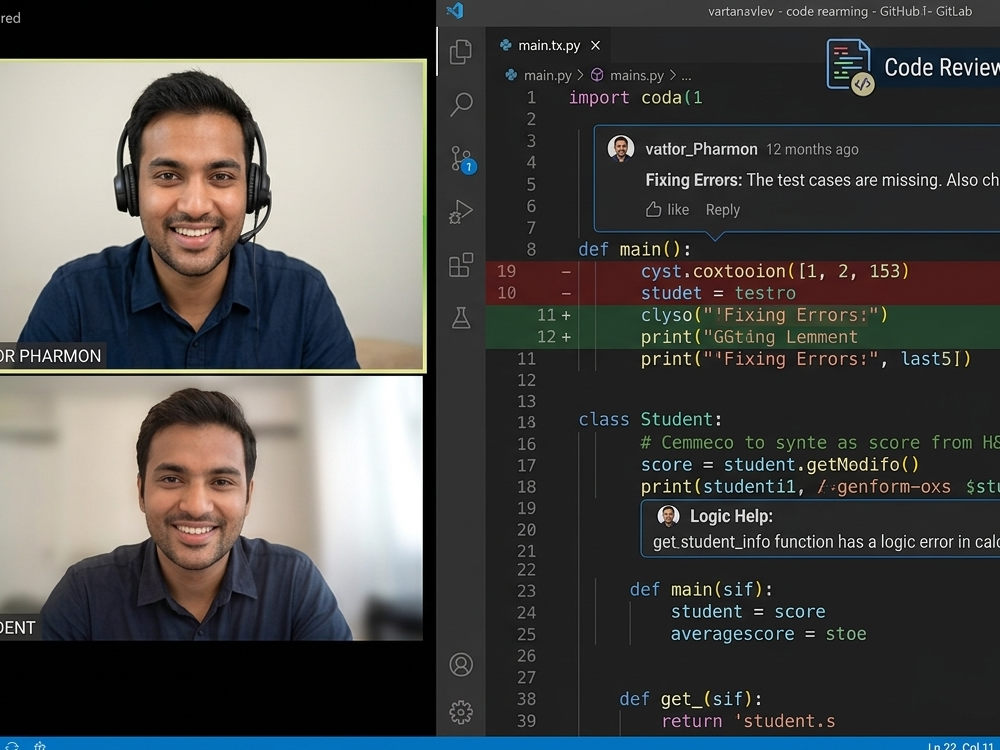
Task: Expand the breadcrumb ellipsis
Action: [686, 75]
